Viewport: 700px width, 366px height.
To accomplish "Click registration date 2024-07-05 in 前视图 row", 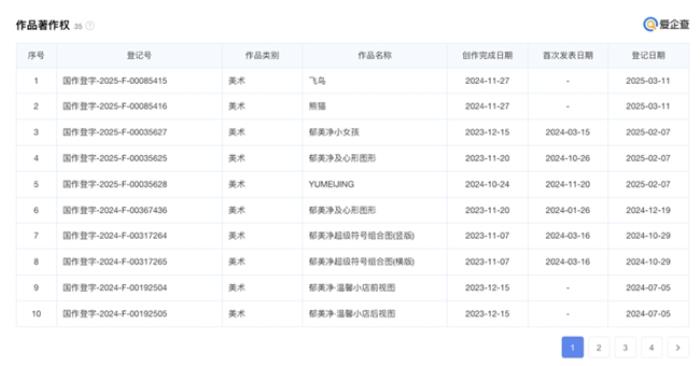I will [x=648, y=287].
